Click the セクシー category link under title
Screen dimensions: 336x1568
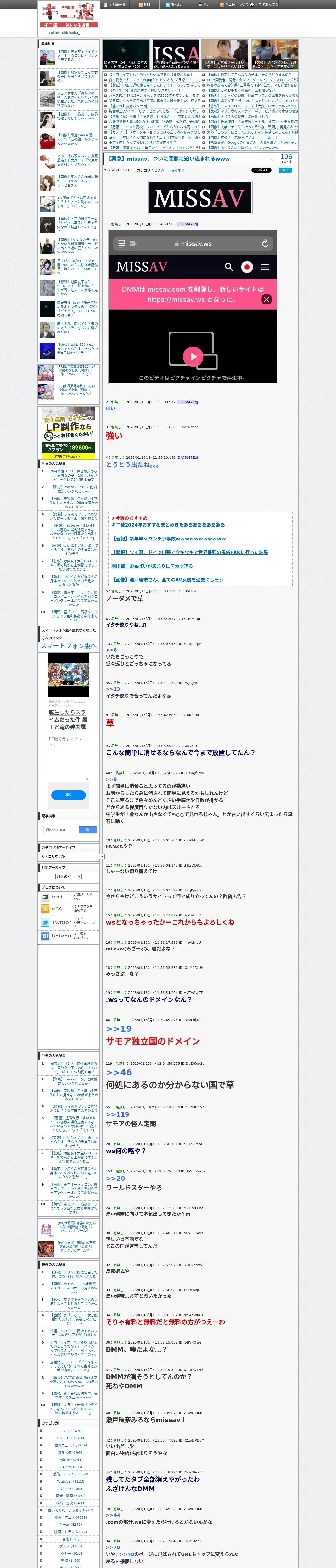pyautogui.click(x=160, y=170)
